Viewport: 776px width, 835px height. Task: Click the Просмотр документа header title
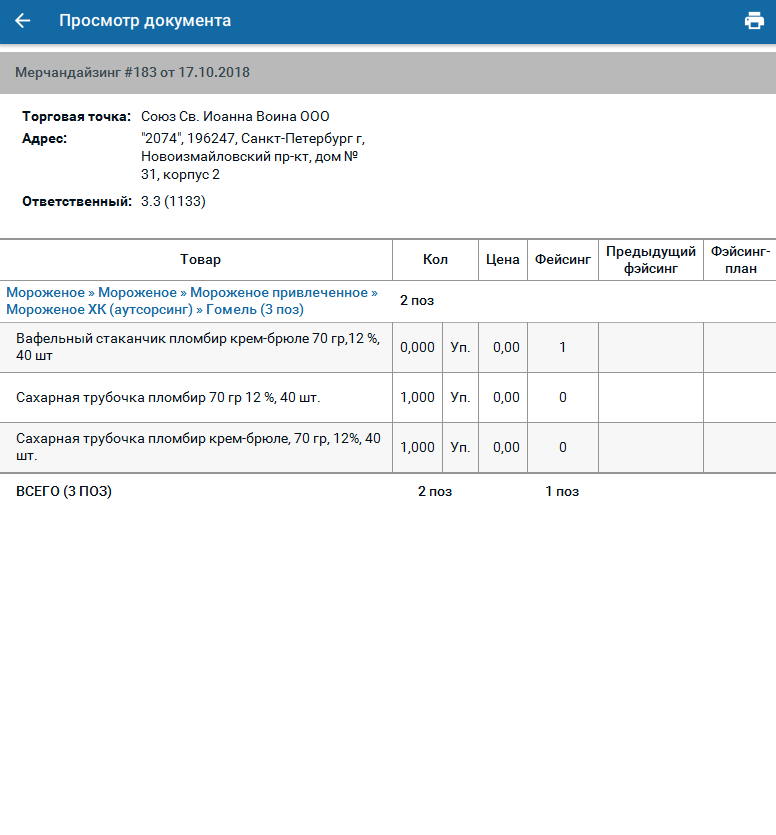(145, 21)
